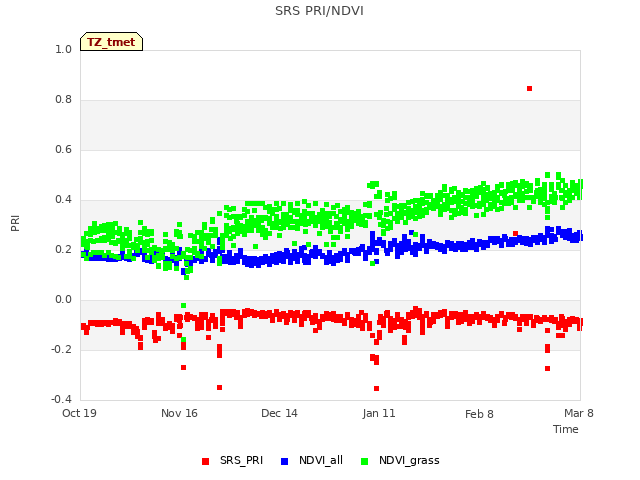The height and width of the screenshot is (480, 640).
Task: Click the chart title SRS PRI/NDVI
Action: 319,11
